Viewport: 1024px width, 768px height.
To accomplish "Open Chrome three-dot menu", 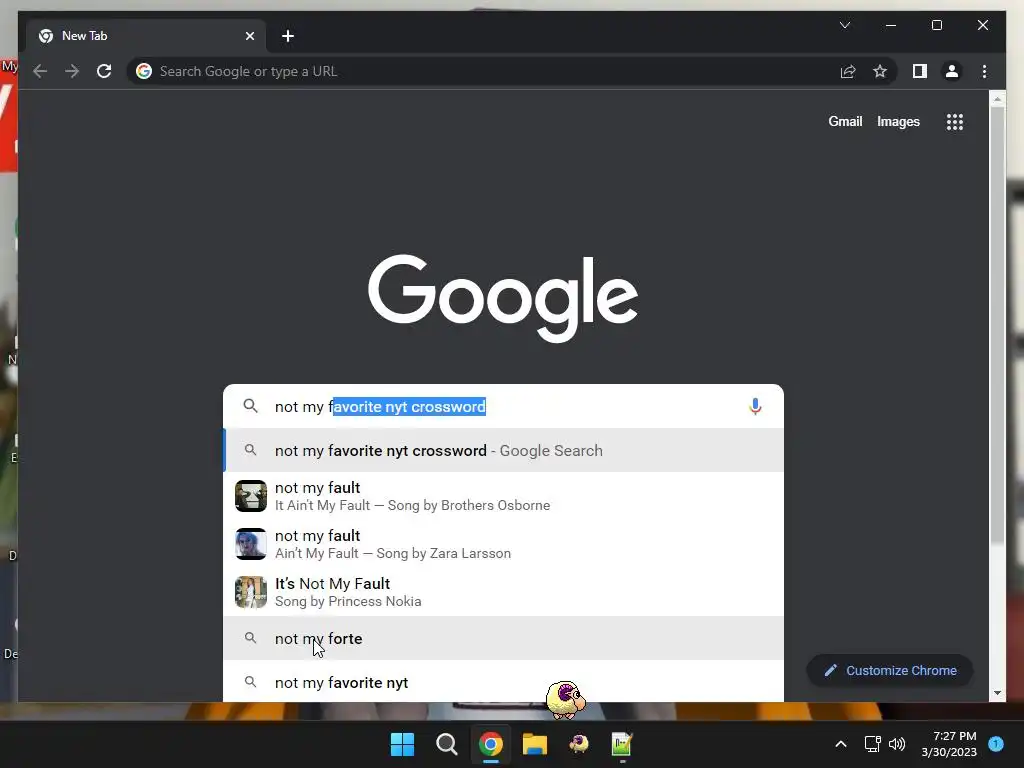I will click(x=984, y=71).
